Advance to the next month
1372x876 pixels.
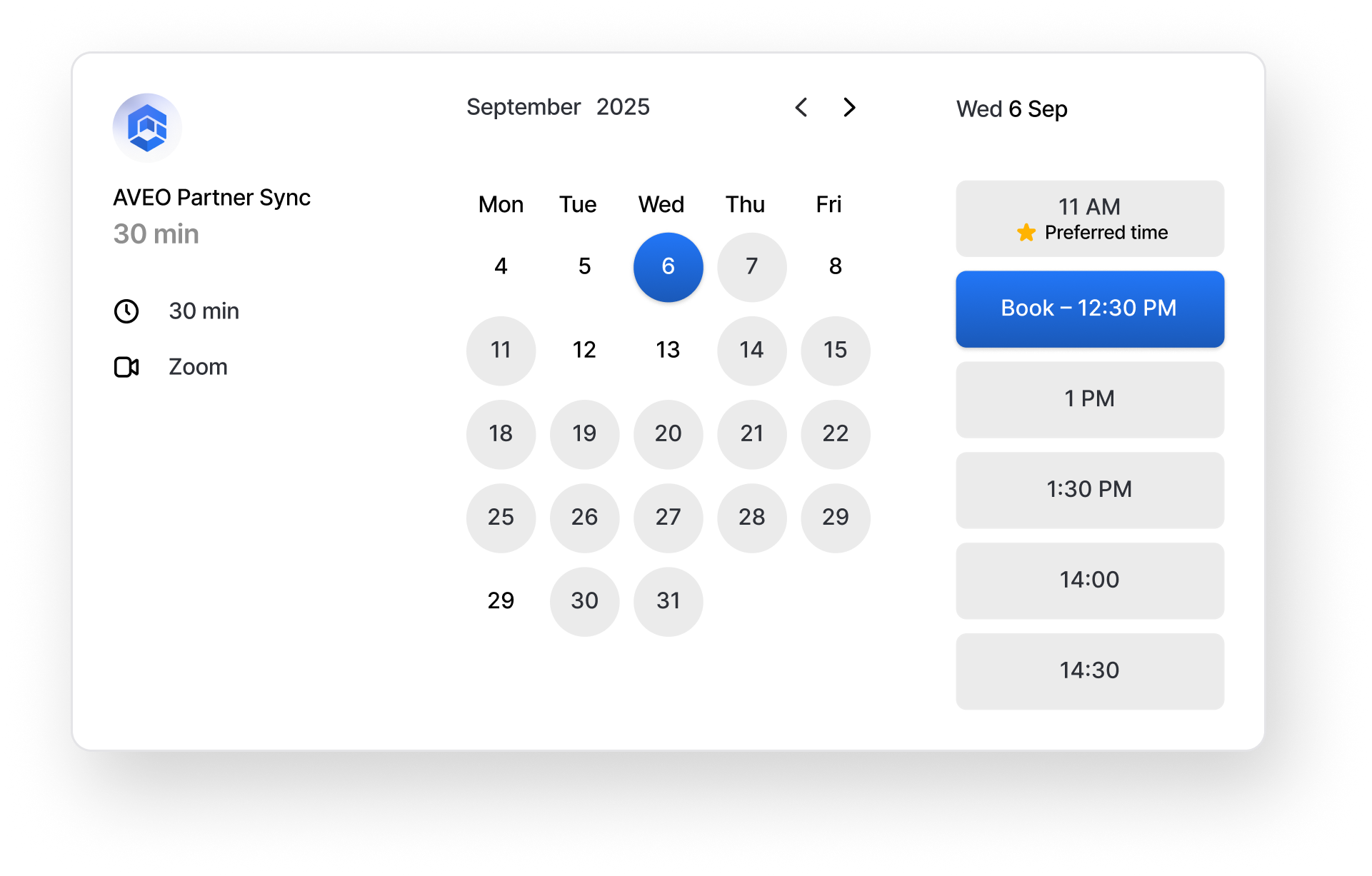click(849, 108)
